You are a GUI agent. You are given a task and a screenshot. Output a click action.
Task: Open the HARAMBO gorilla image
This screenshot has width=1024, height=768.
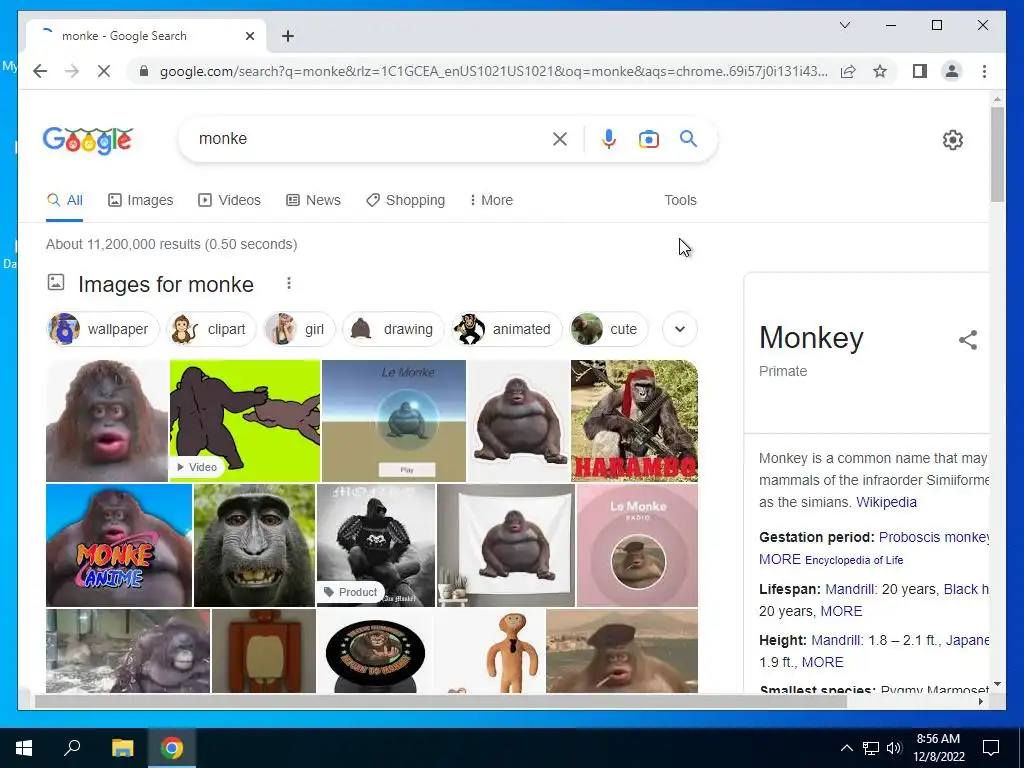[634, 421]
